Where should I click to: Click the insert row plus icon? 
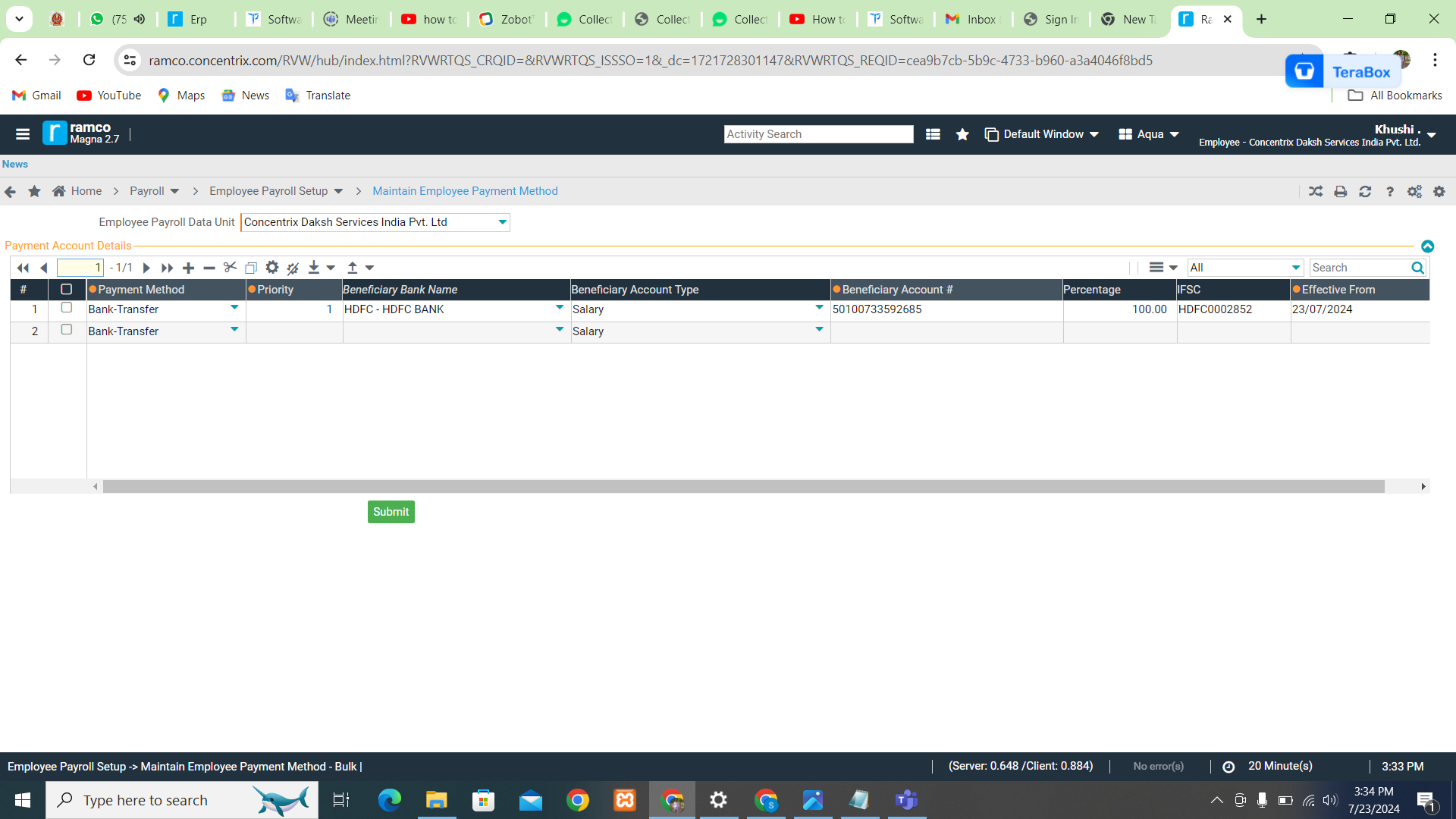tap(189, 268)
